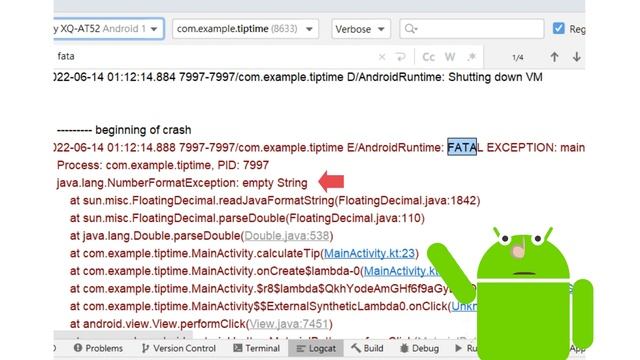Open the com.example.tiptime process dropdown
Image resolution: width=640 pixels, height=360 pixels.
245,29
